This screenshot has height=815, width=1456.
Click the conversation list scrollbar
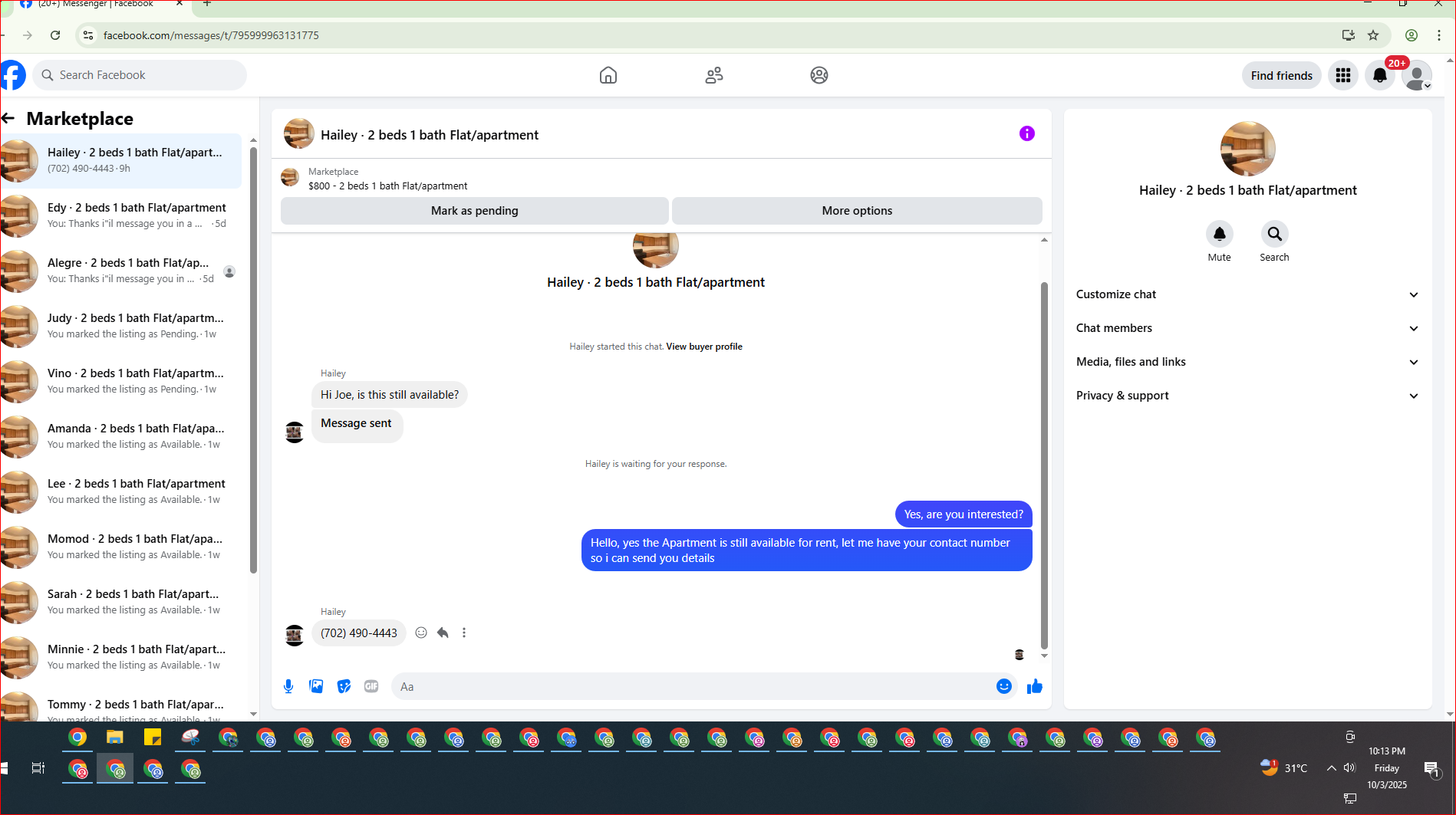click(253, 360)
